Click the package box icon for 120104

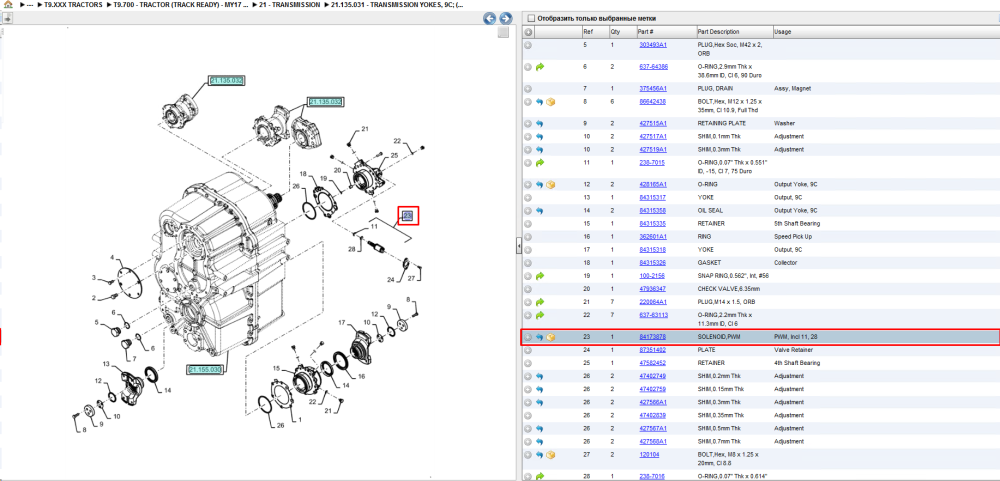tap(550, 454)
